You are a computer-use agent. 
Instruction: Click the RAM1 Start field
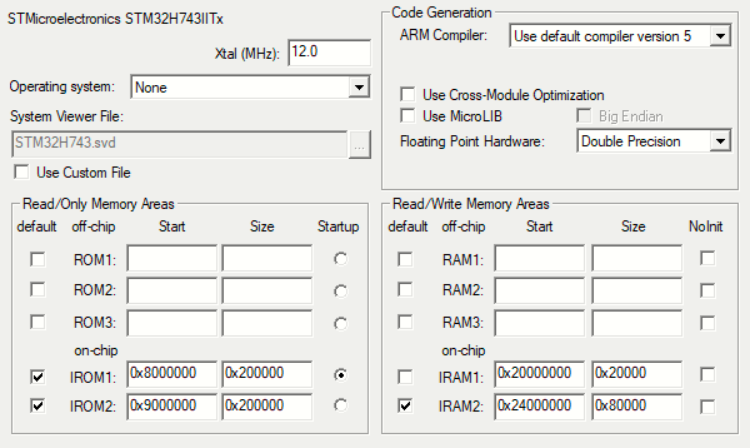540,259
